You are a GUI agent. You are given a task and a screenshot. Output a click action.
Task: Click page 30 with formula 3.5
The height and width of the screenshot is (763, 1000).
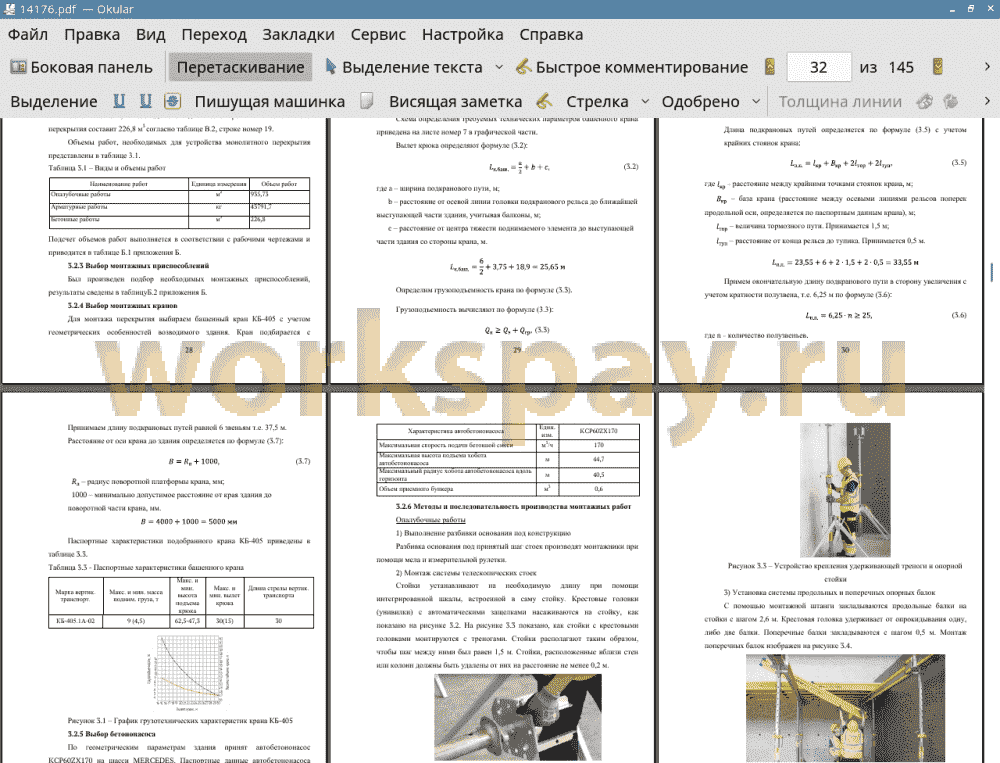821,251
